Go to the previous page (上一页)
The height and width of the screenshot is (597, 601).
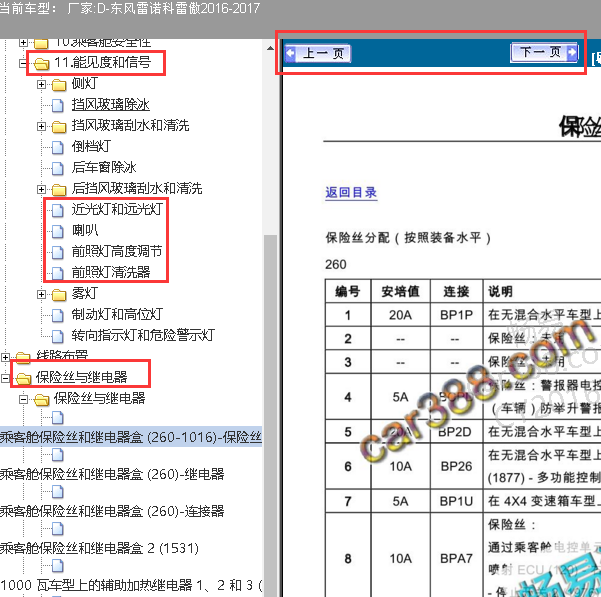click(x=318, y=53)
